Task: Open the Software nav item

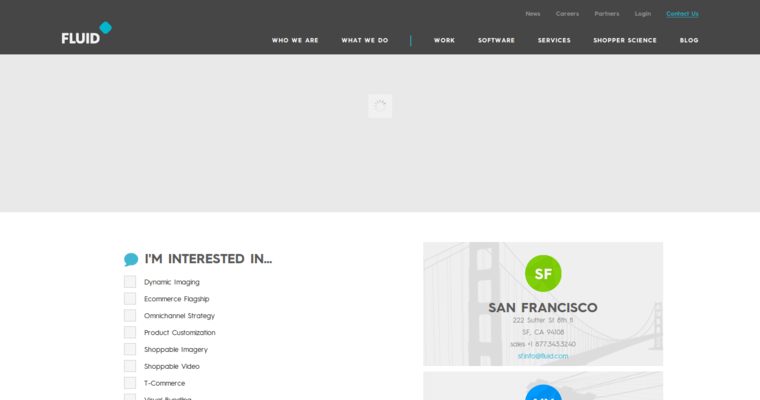Action: tap(496, 40)
